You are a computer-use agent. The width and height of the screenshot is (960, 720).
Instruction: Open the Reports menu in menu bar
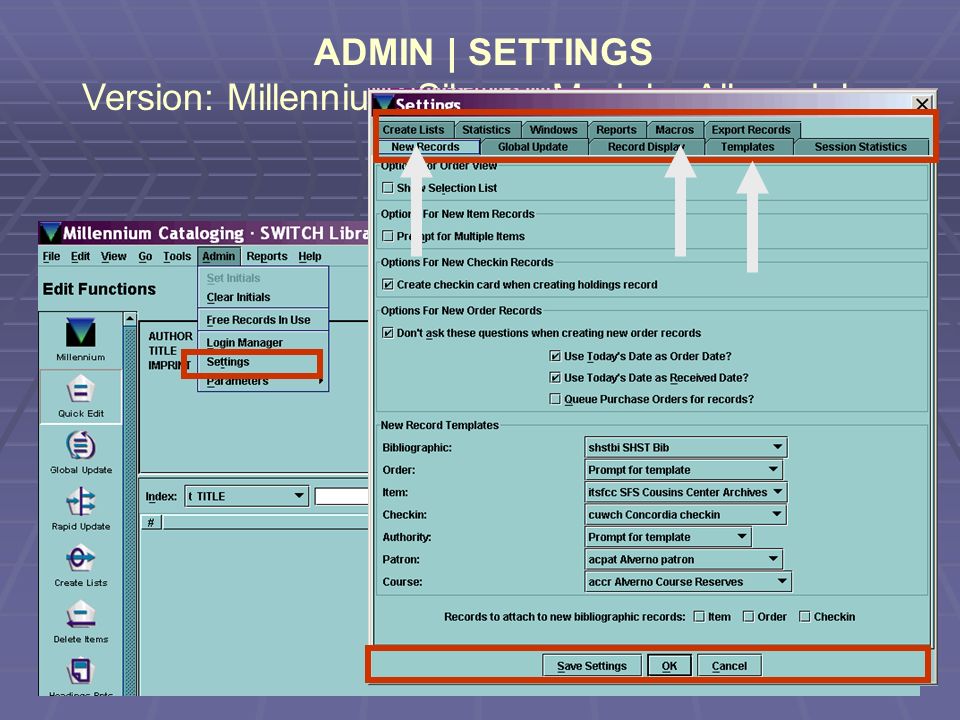pyautogui.click(x=267, y=256)
